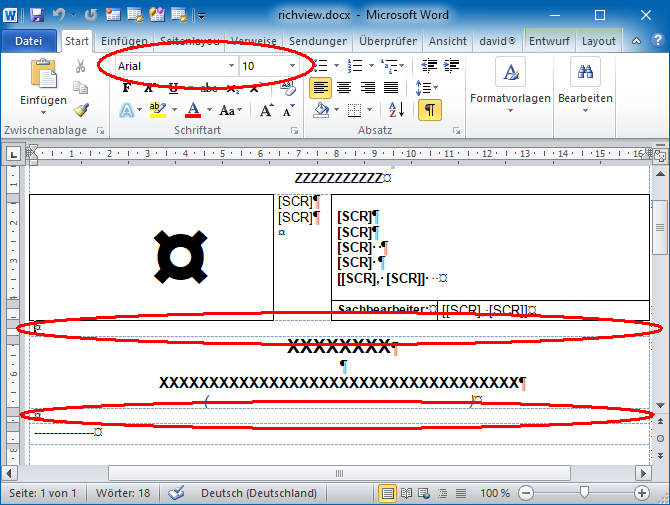Open the Absatz dialog launcher
Screen dimensions: 670x505
[457, 130]
